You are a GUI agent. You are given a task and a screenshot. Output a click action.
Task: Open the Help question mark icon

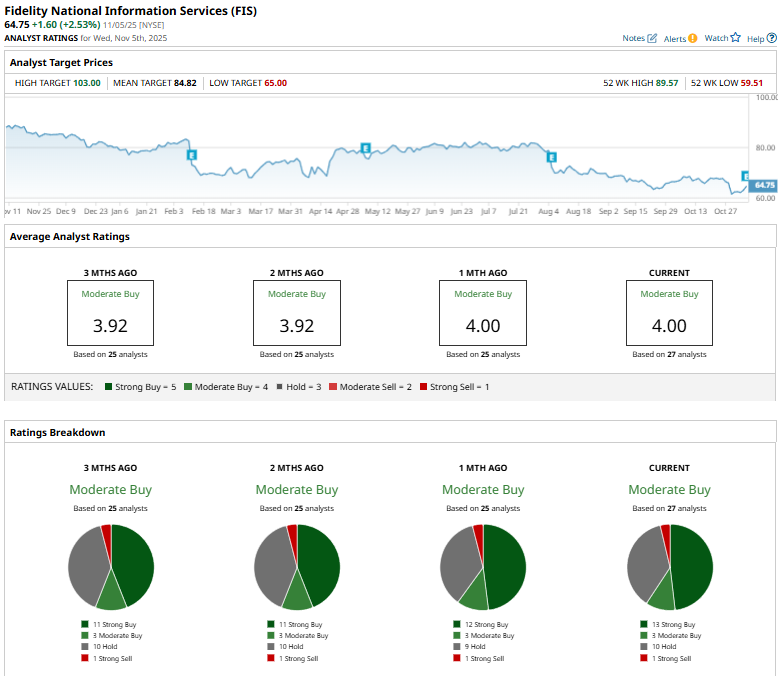771,38
